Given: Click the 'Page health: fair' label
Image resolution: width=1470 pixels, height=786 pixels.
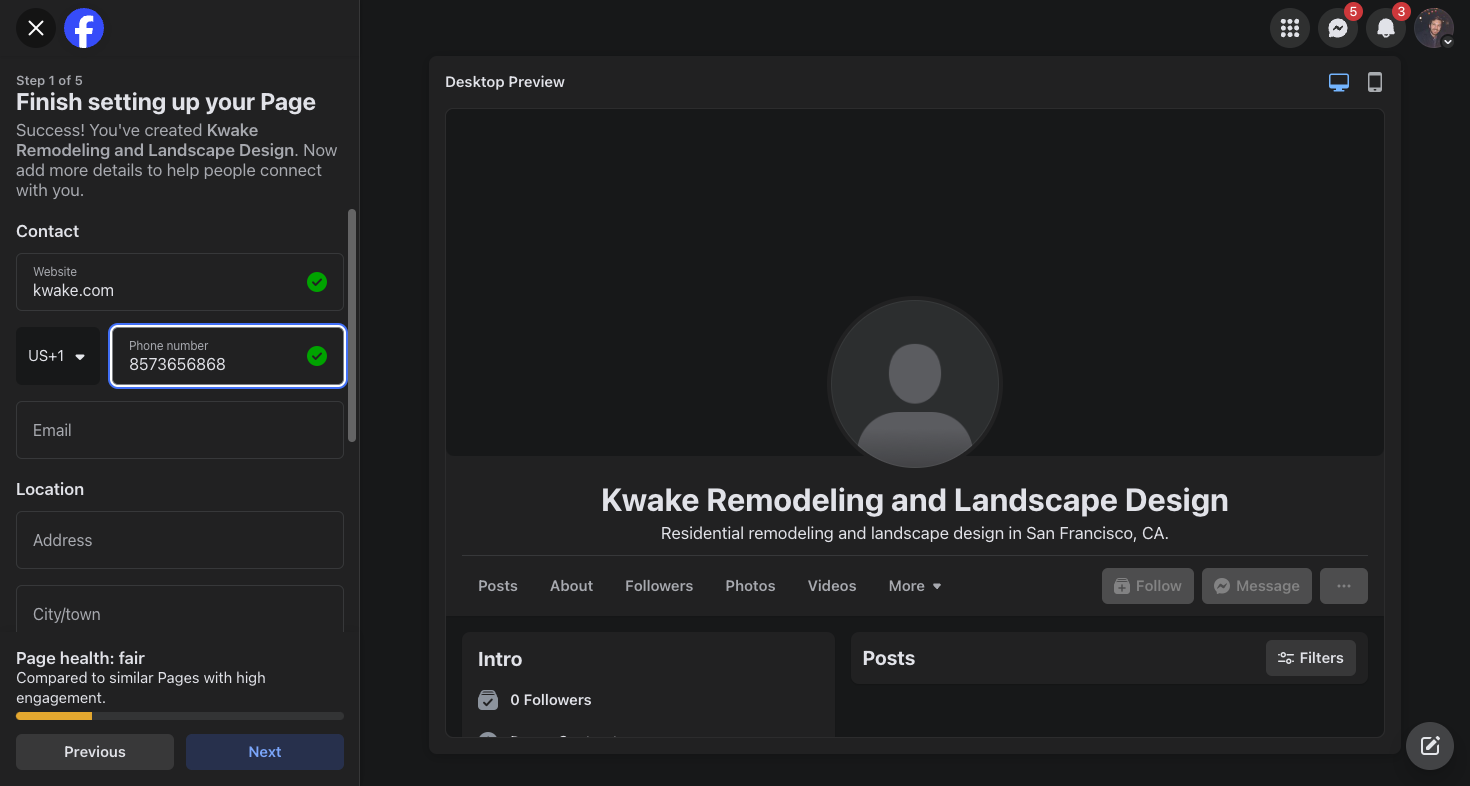Looking at the screenshot, I should coord(81,658).
